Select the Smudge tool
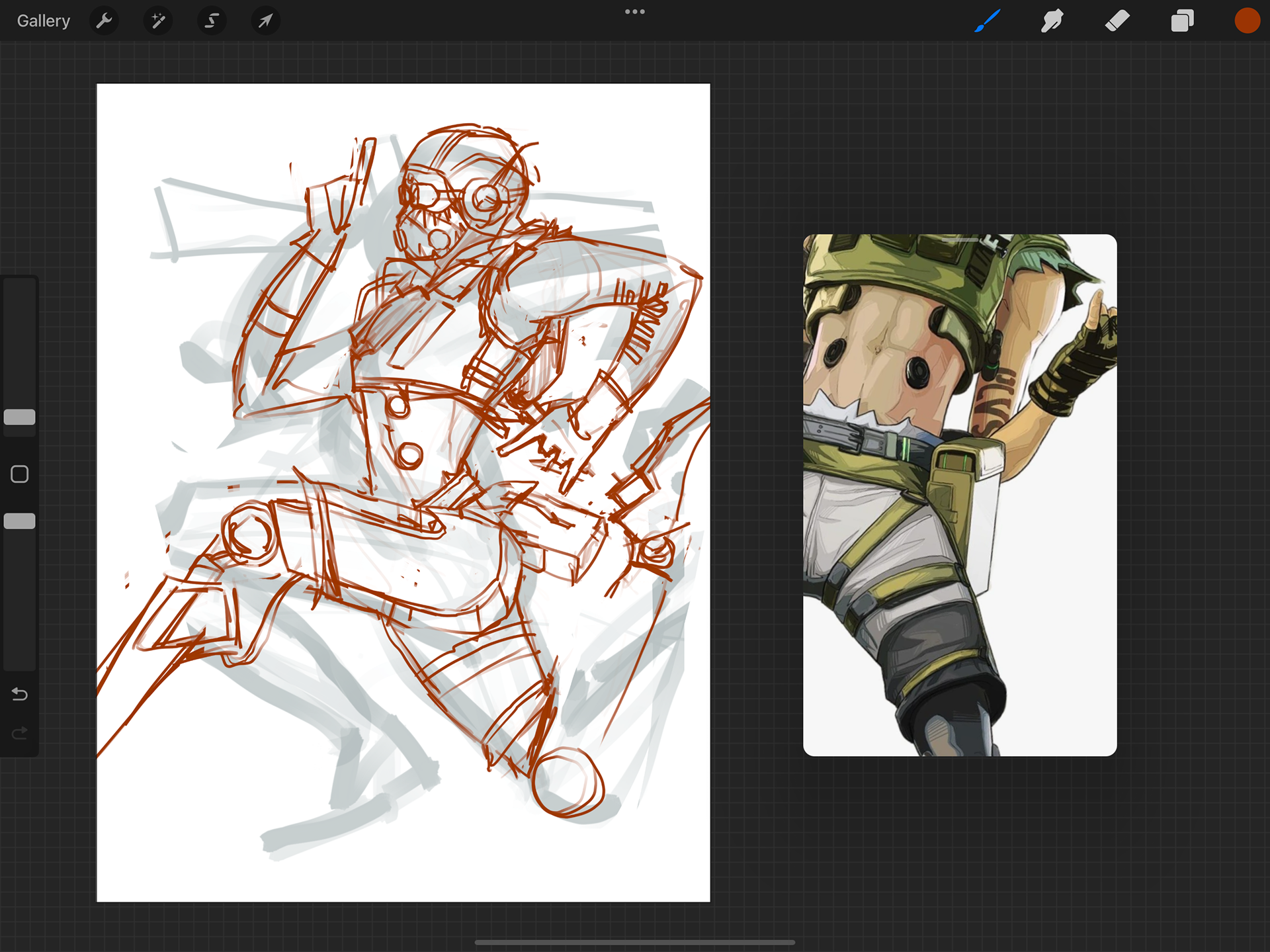Image resolution: width=1270 pixels, height=952 pixels. [x=1052, y=21]
